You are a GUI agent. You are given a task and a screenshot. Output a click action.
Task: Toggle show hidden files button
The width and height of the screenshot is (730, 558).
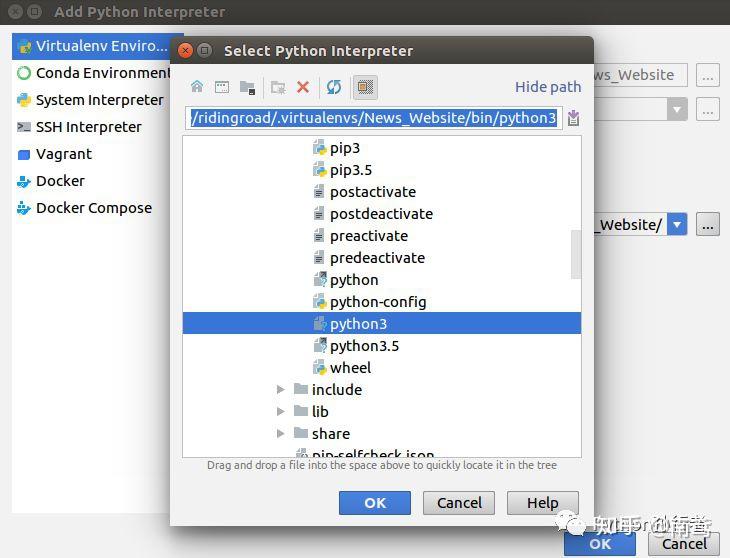365,87
